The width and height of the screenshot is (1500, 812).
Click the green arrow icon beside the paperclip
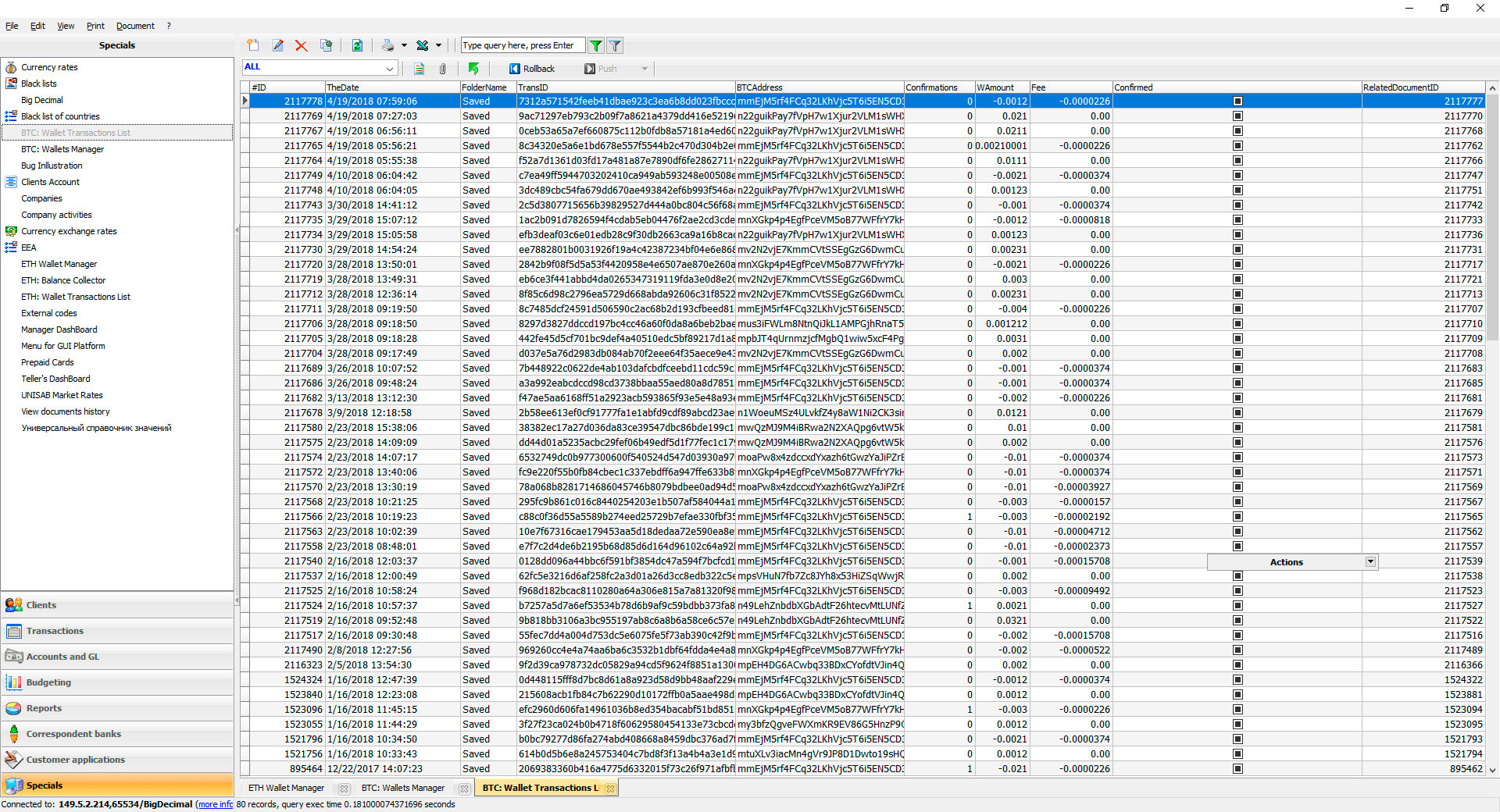coord(473,69)
